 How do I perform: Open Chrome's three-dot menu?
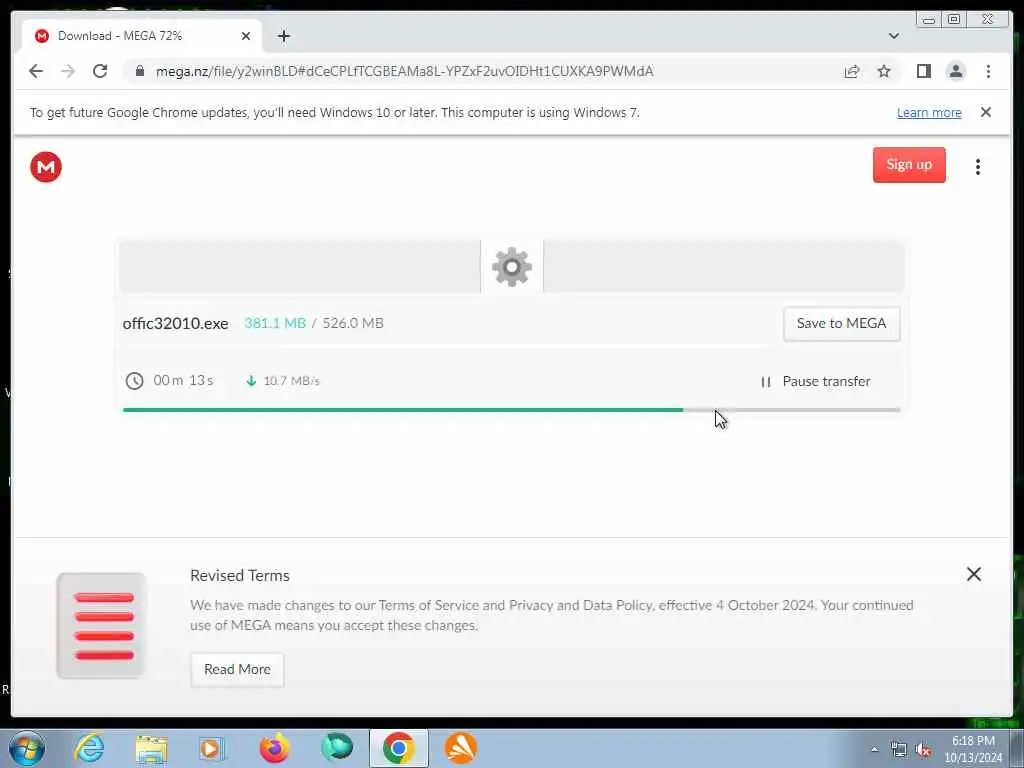coord(988,71)
